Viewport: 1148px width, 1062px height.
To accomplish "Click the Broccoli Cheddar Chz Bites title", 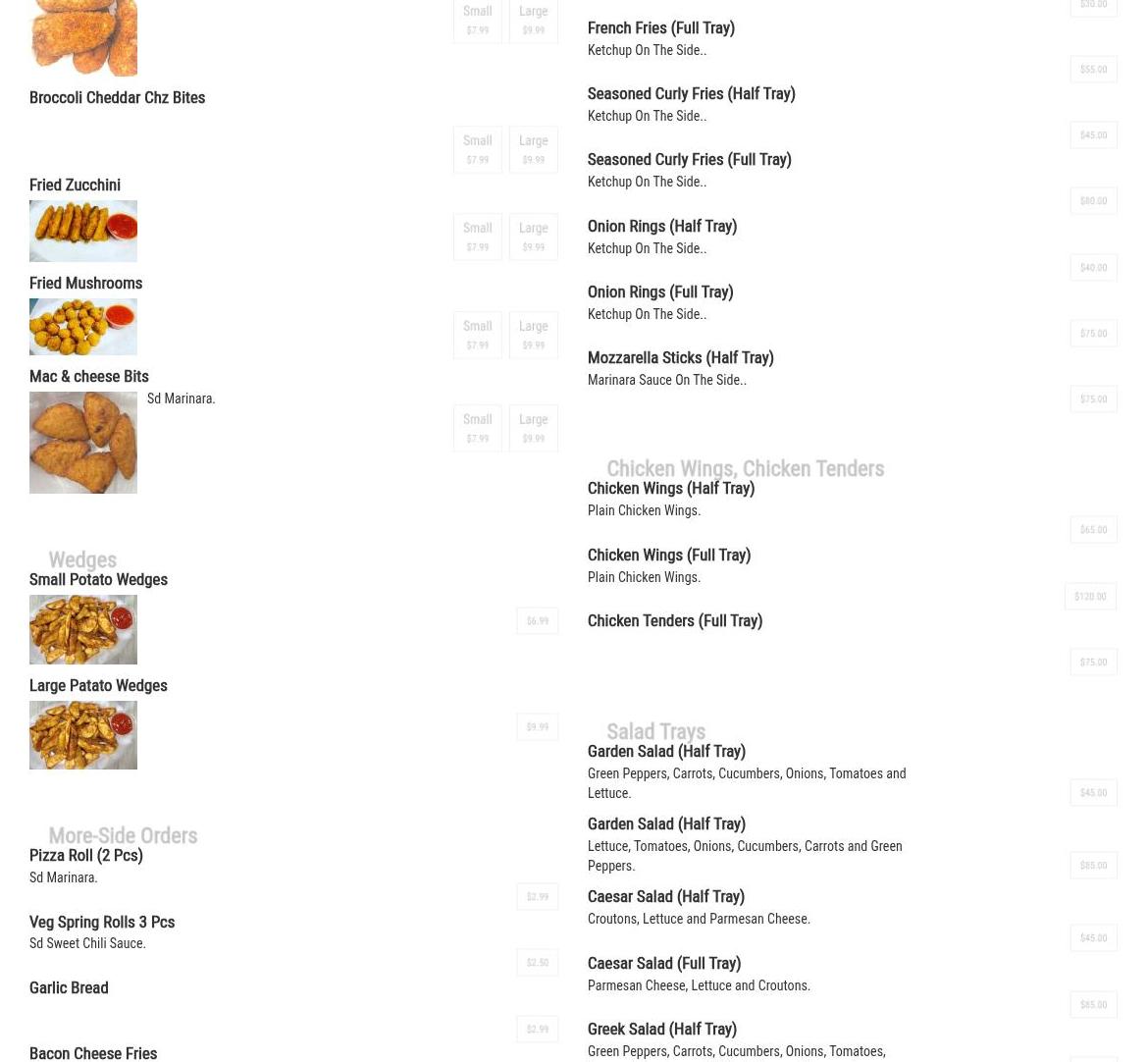I will point(117,97).
